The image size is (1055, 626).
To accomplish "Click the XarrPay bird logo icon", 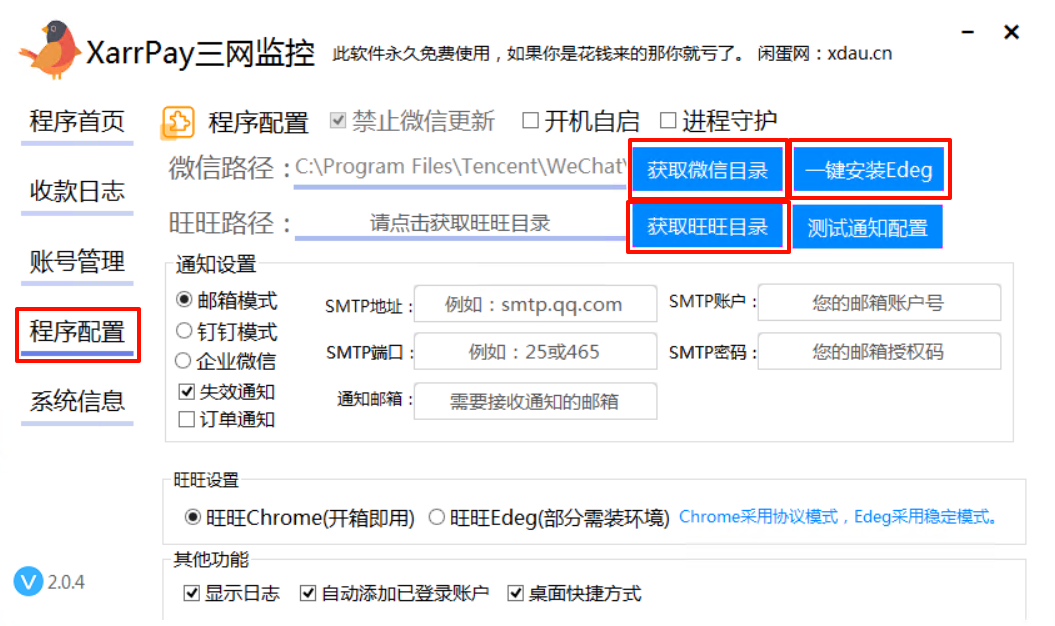I will coord(52,50).
